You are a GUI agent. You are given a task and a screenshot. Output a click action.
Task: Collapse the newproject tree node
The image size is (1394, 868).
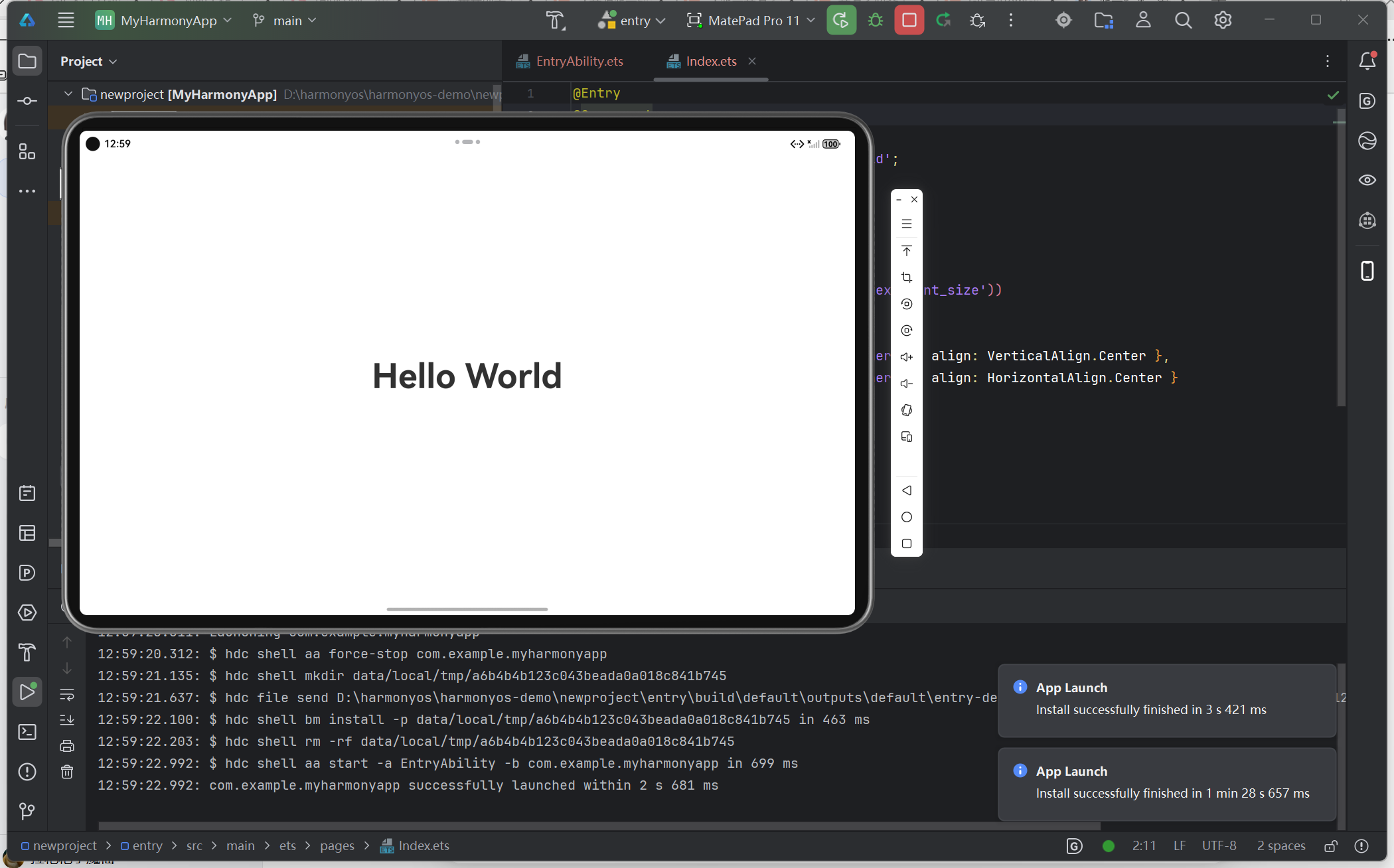[68, 94]
